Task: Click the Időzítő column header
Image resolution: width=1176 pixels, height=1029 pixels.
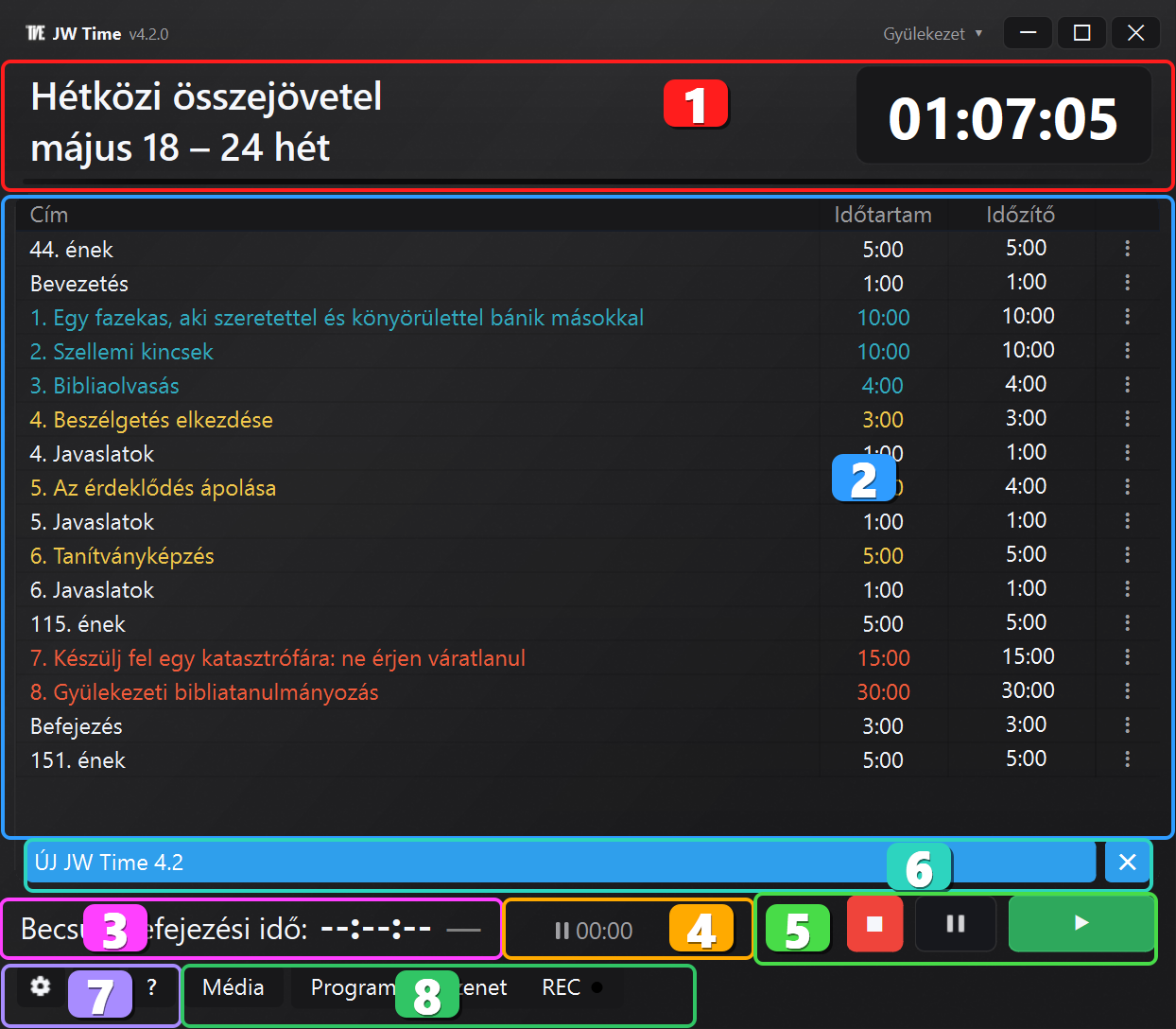Action: 1021,215
